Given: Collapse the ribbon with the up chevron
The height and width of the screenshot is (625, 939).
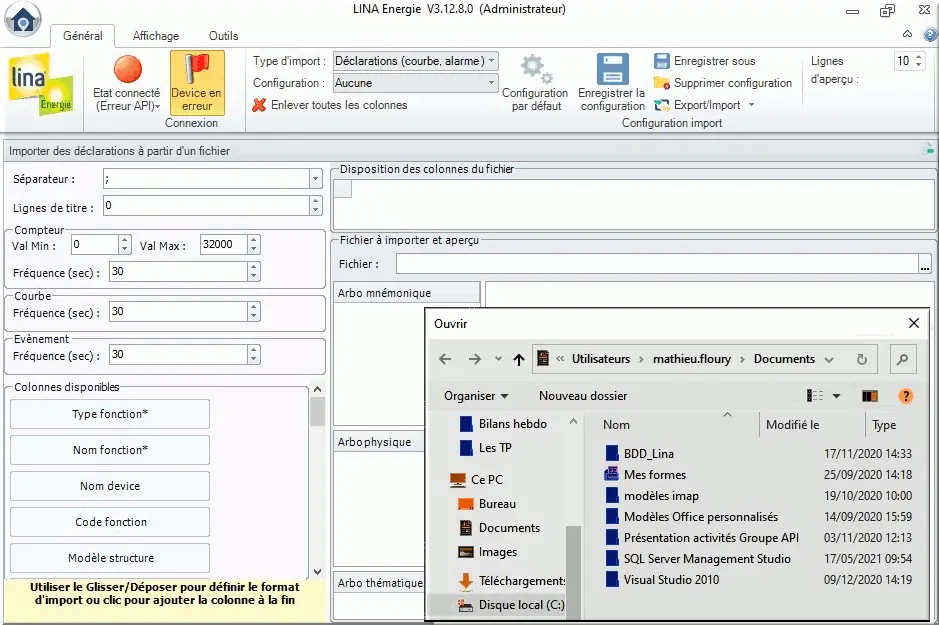Looking at the screenshot, I should (x=908, y=34).
